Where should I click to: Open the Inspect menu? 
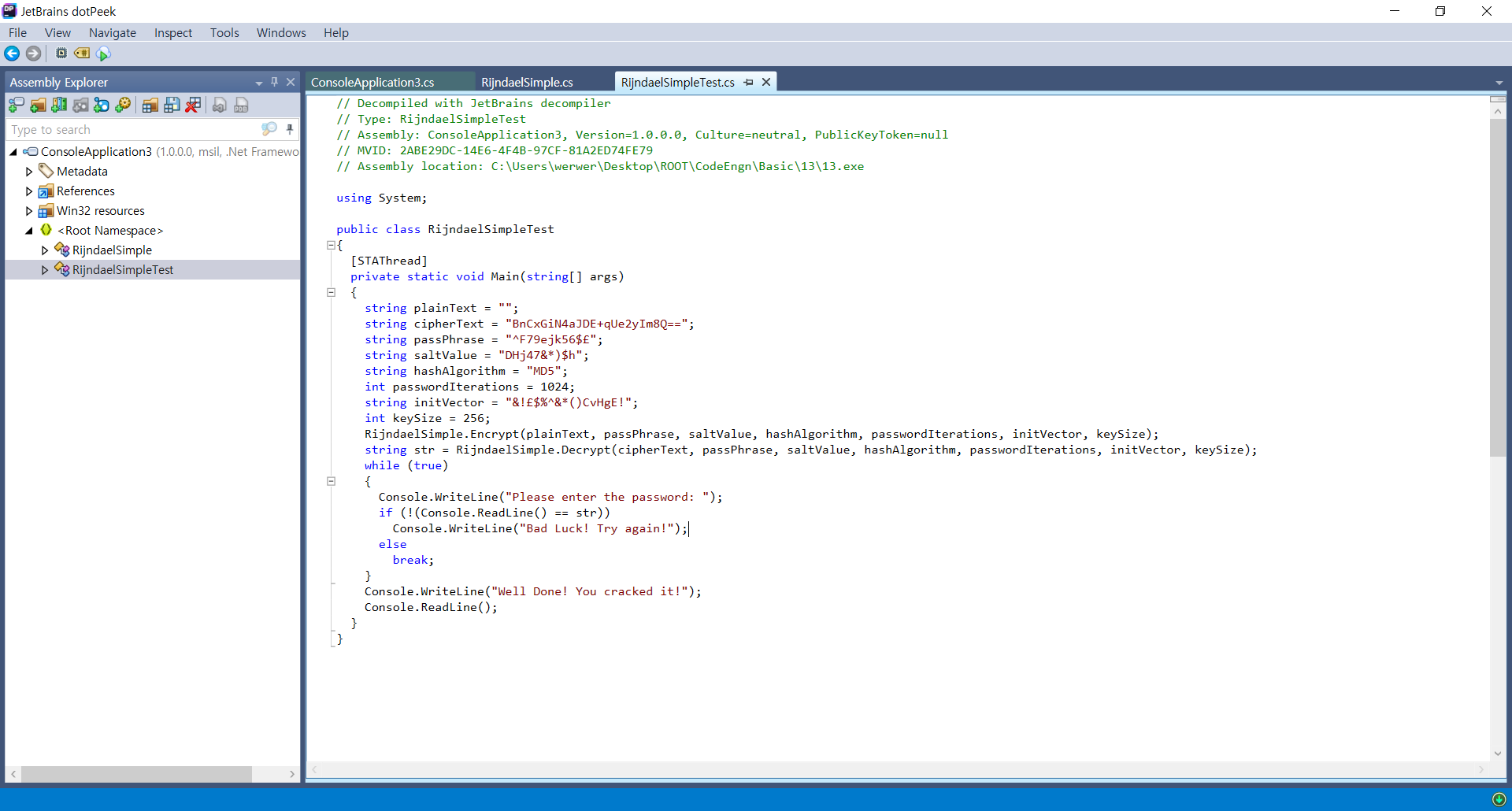pyautogui.click(x=173, y=32)
